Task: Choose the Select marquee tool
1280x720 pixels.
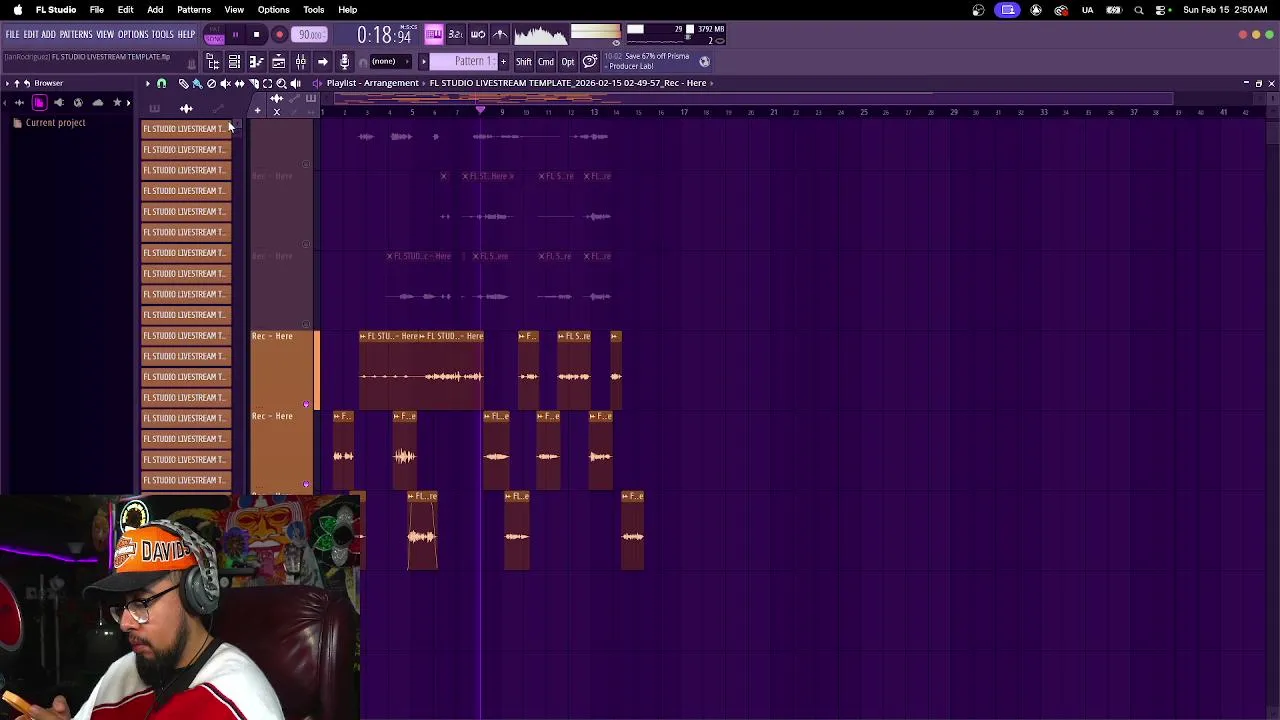Action: point(267,83)
